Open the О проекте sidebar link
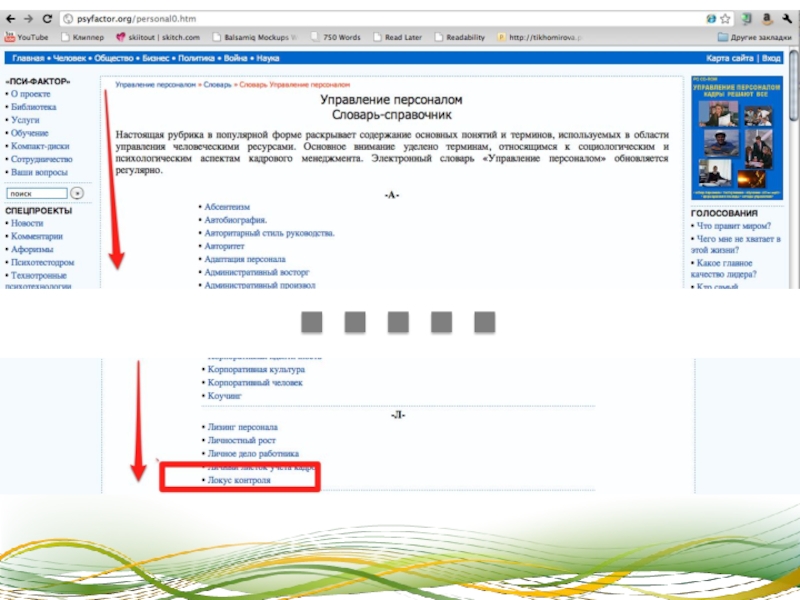The height and width of the screenshot is (600, 800). [31, 94]
